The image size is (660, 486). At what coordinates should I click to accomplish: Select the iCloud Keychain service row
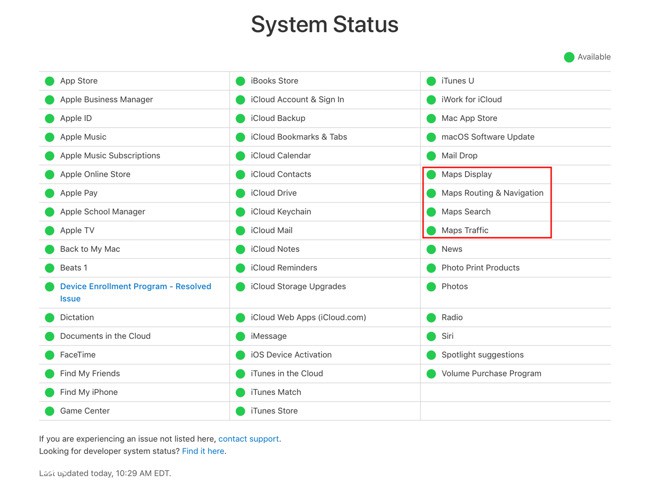point(281,212)
